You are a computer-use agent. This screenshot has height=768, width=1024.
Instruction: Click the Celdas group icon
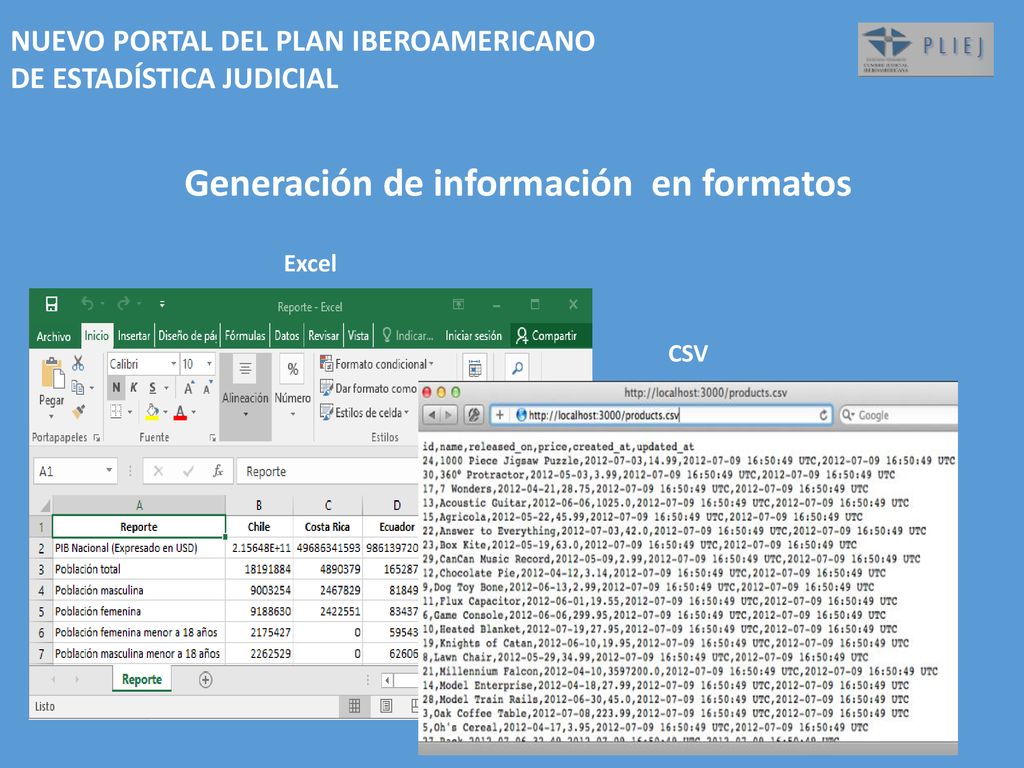point(475,368)
